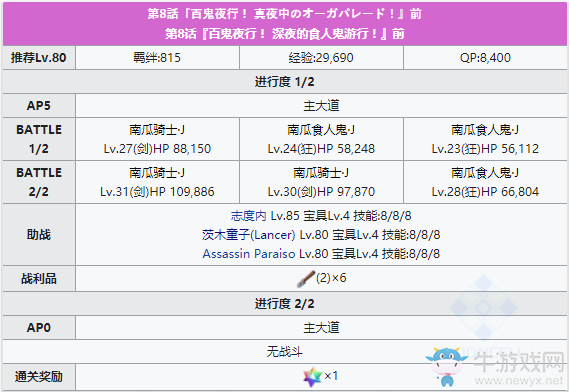This screenshot has width=569, height=392.
Task: Select enemy Lv.30(剑)HP 97,870
Action: (x=321, y=192)
